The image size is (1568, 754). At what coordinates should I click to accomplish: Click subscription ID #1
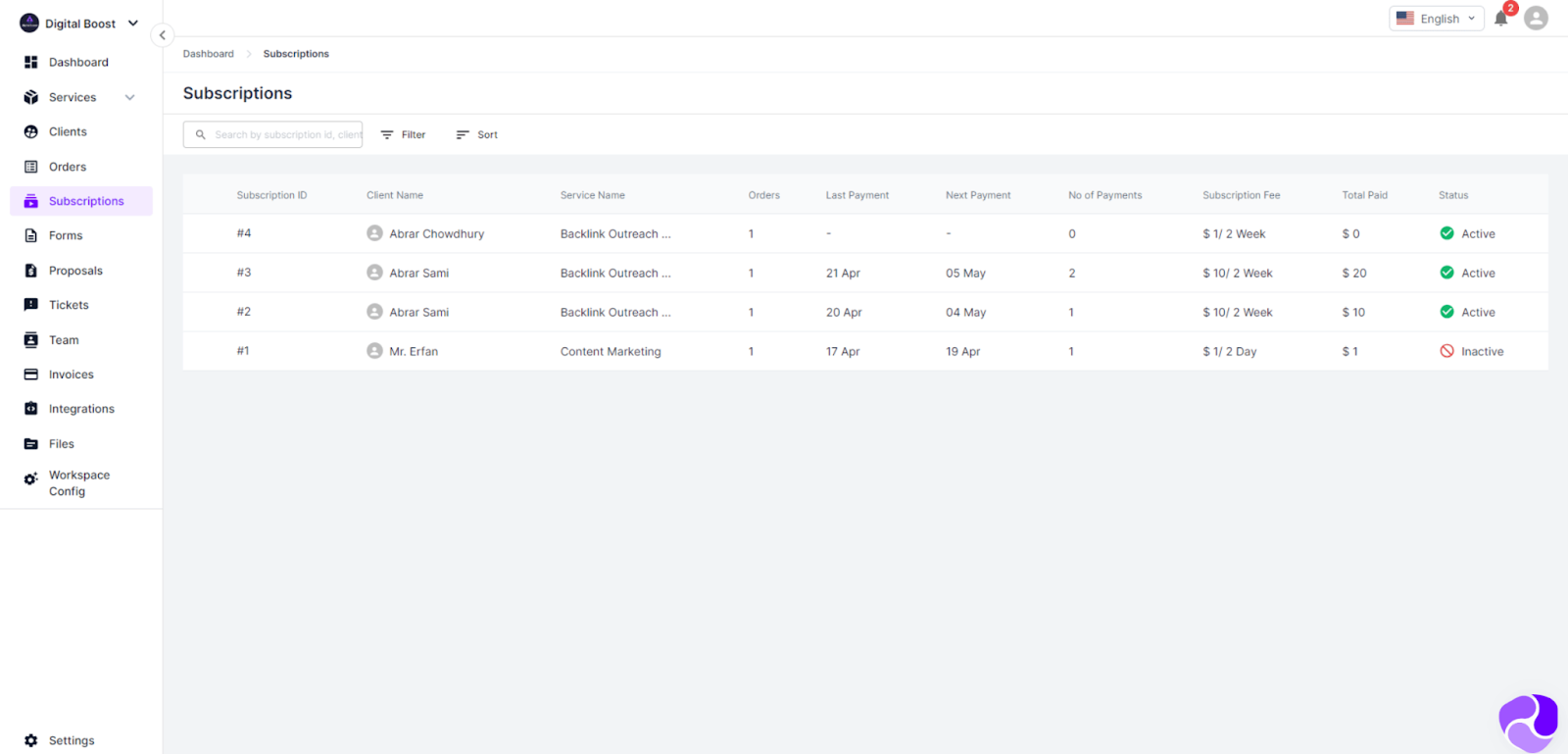pos(243,351)
